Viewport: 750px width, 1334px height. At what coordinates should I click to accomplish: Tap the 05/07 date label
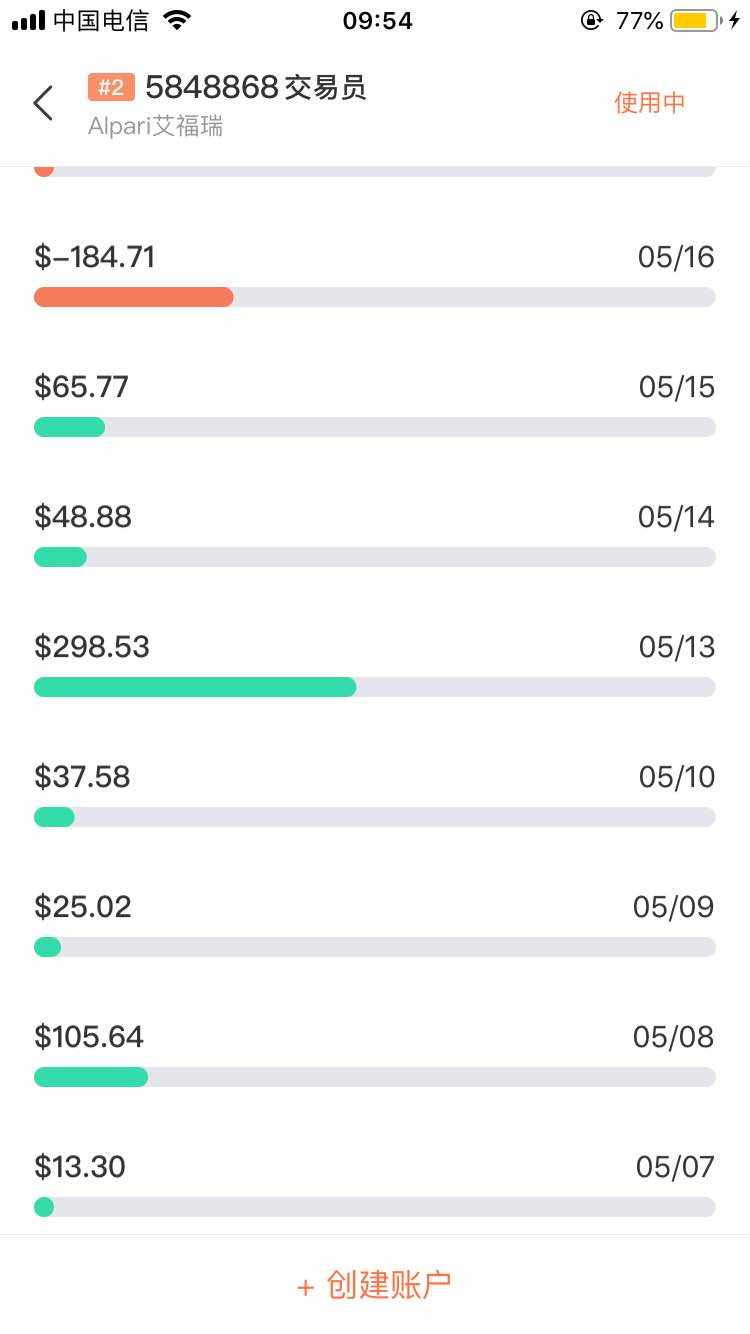[x=675, y=1167]
